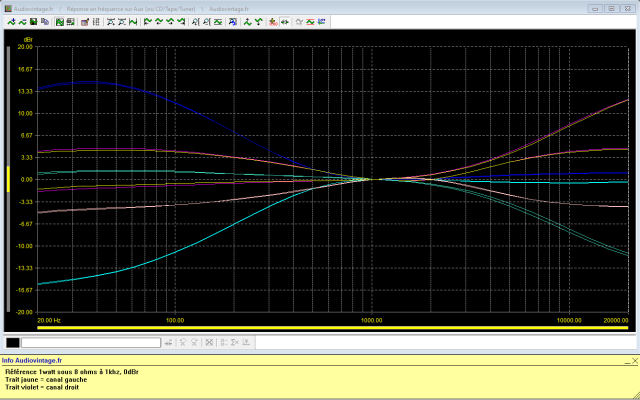Viewport: 640px width, 400px height.
Task: Click the red limit lines toolbar icon
Action: [x=310, y=22]
